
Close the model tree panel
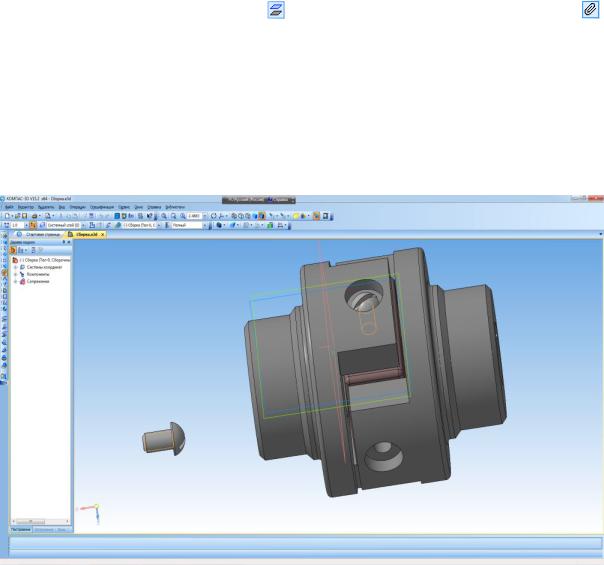69,242
